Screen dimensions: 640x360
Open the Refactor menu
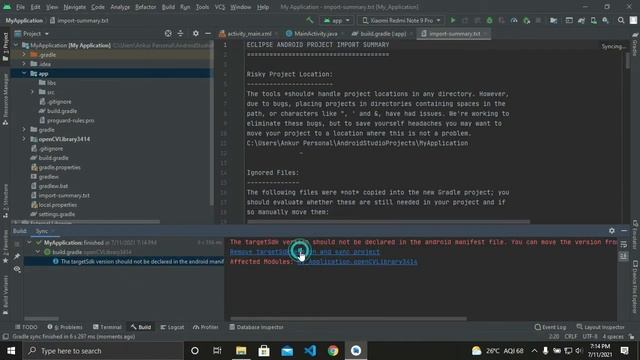click(x=145, y=7)
